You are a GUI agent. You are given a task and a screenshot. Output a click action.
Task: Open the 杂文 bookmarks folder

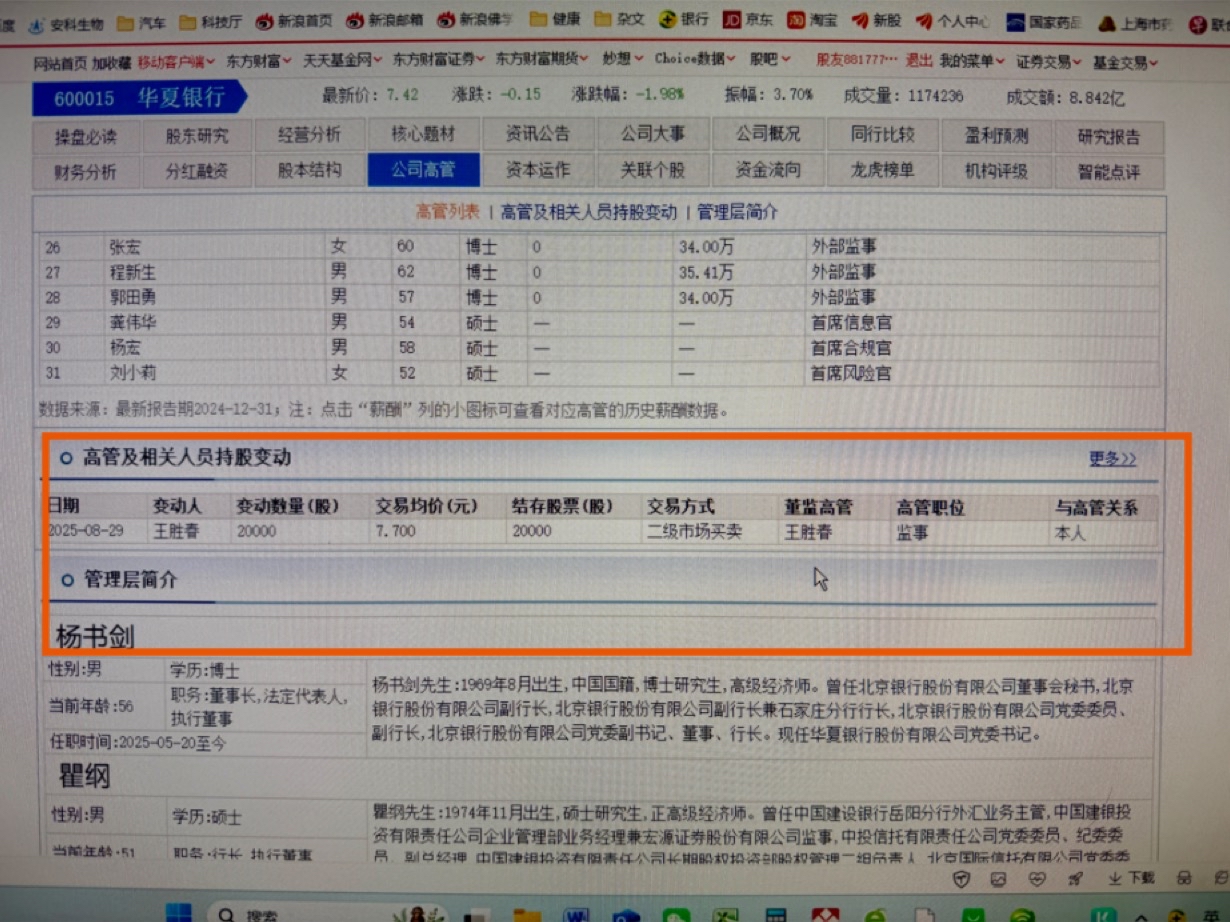click(620, 19)
